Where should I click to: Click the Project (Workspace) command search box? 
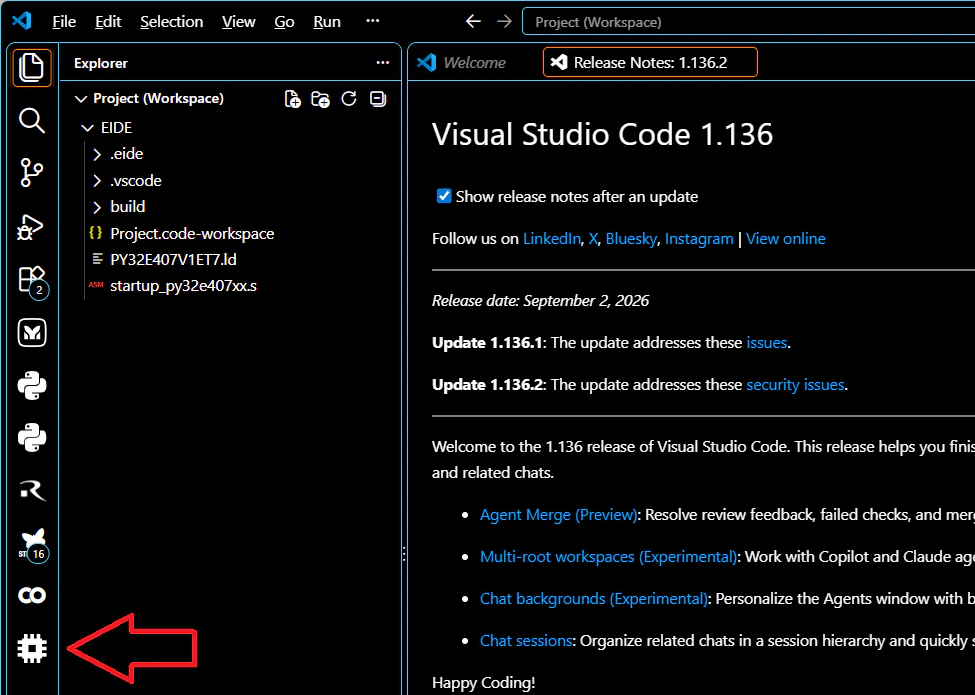(749, 22)
